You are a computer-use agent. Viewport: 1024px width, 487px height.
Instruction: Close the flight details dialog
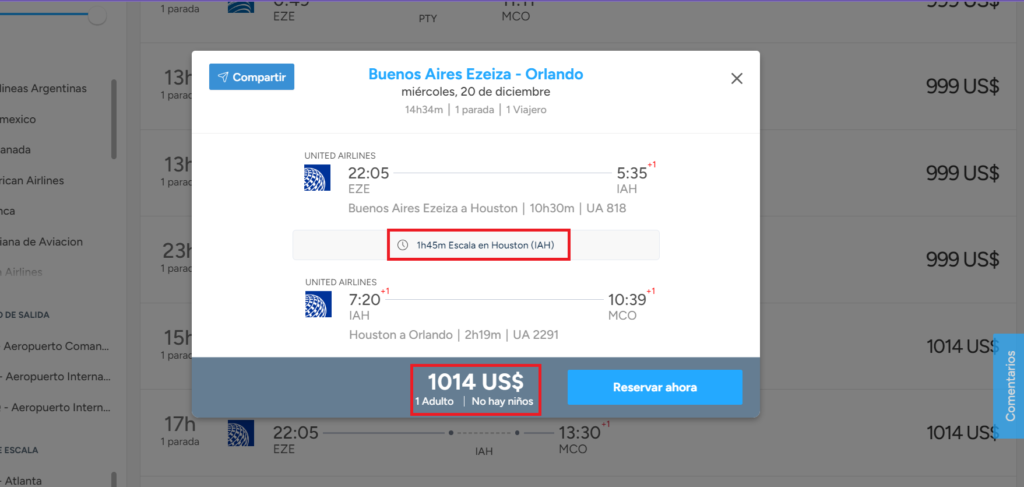(x=737, y=79)
